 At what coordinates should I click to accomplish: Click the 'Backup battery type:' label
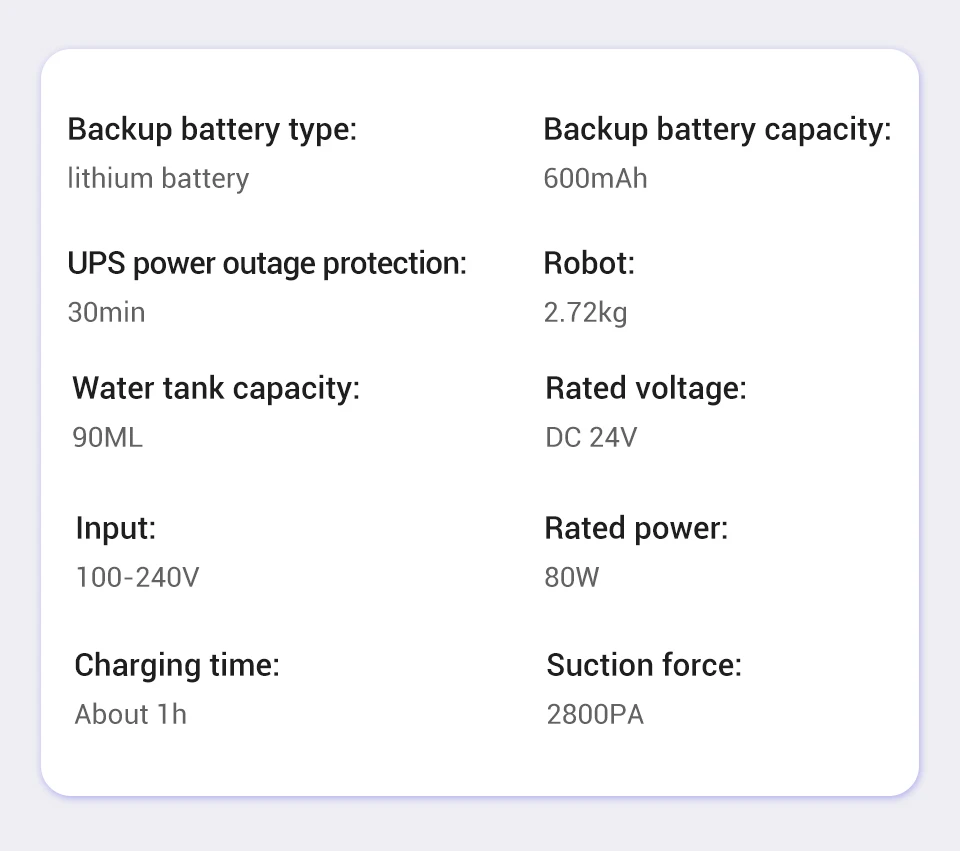212,130
